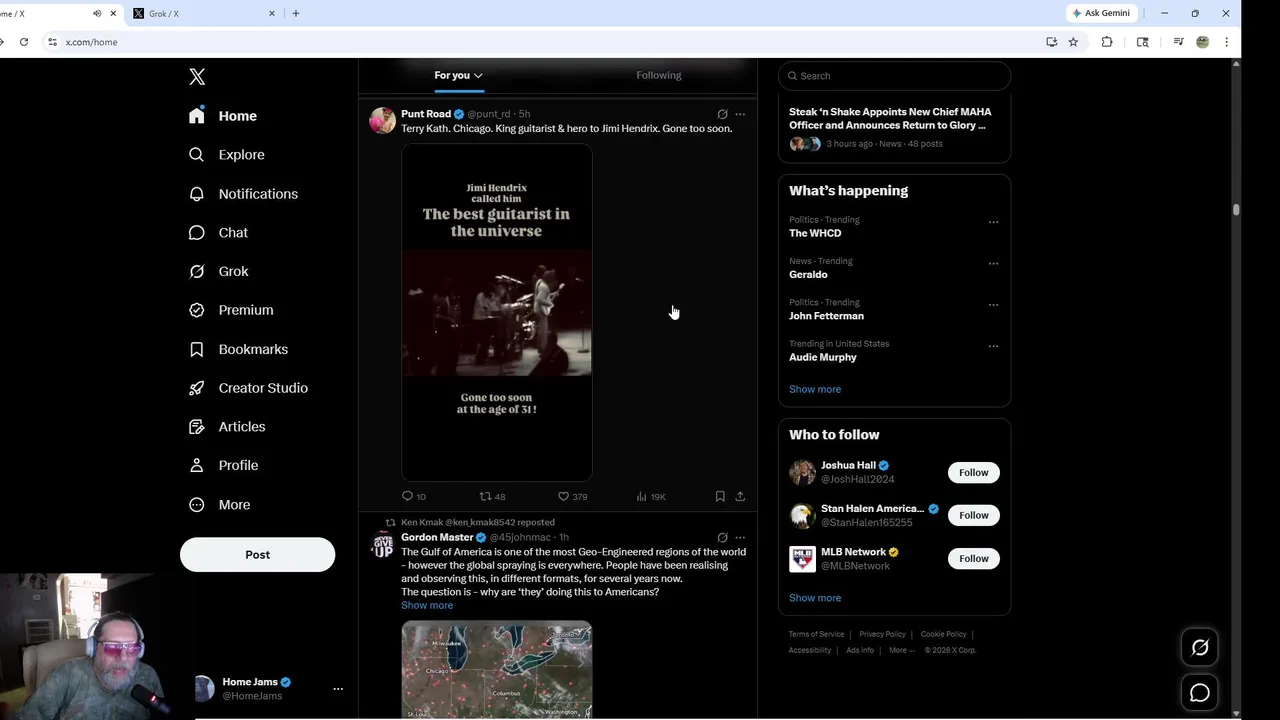The width and height of the screenshot is (1280, 720).
Task: Click the page vertical scrollbar thumb
Action: [x=1236, y=209]
